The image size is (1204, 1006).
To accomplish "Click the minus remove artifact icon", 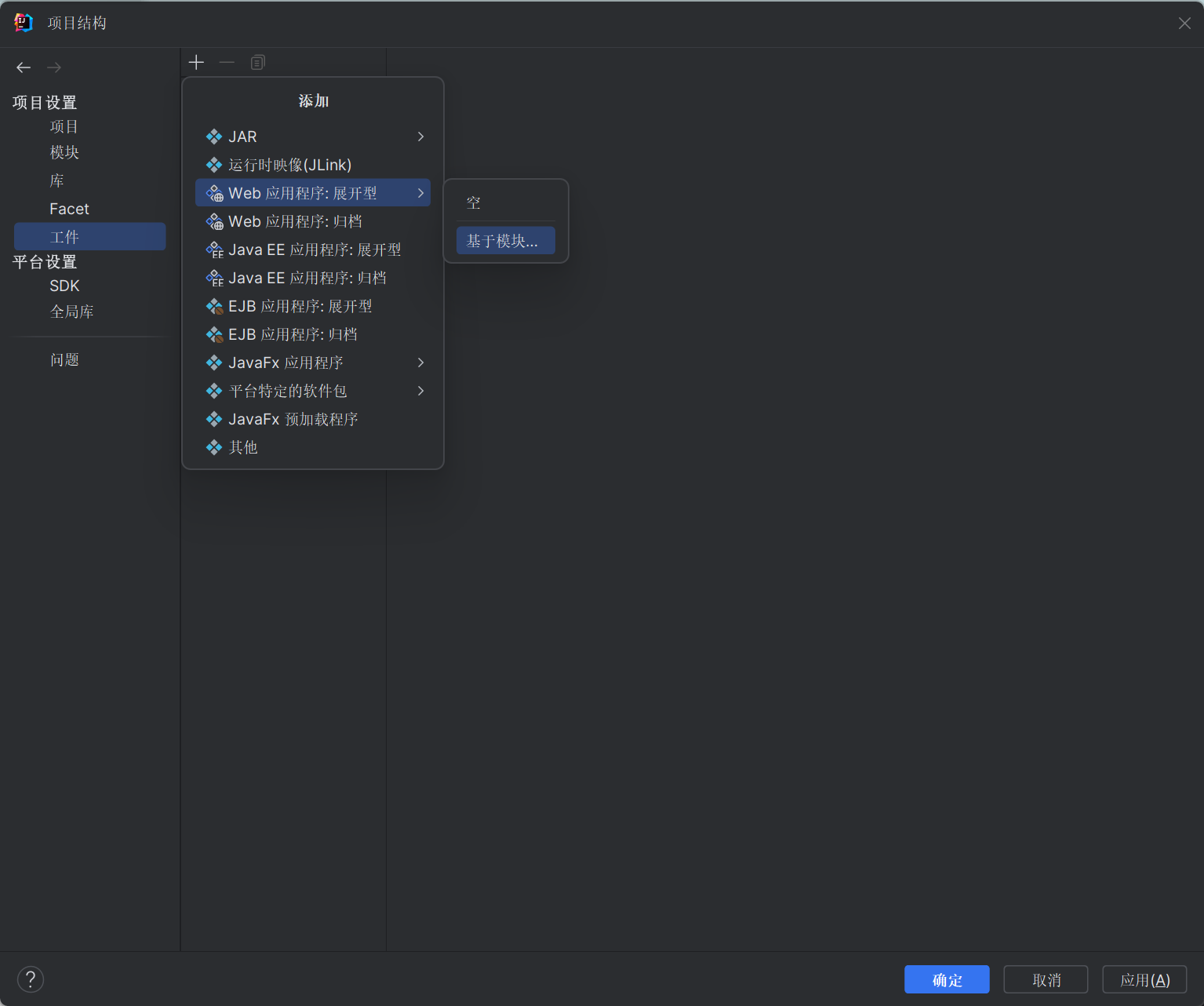I will pyautogui.click(x=227, y=62).
